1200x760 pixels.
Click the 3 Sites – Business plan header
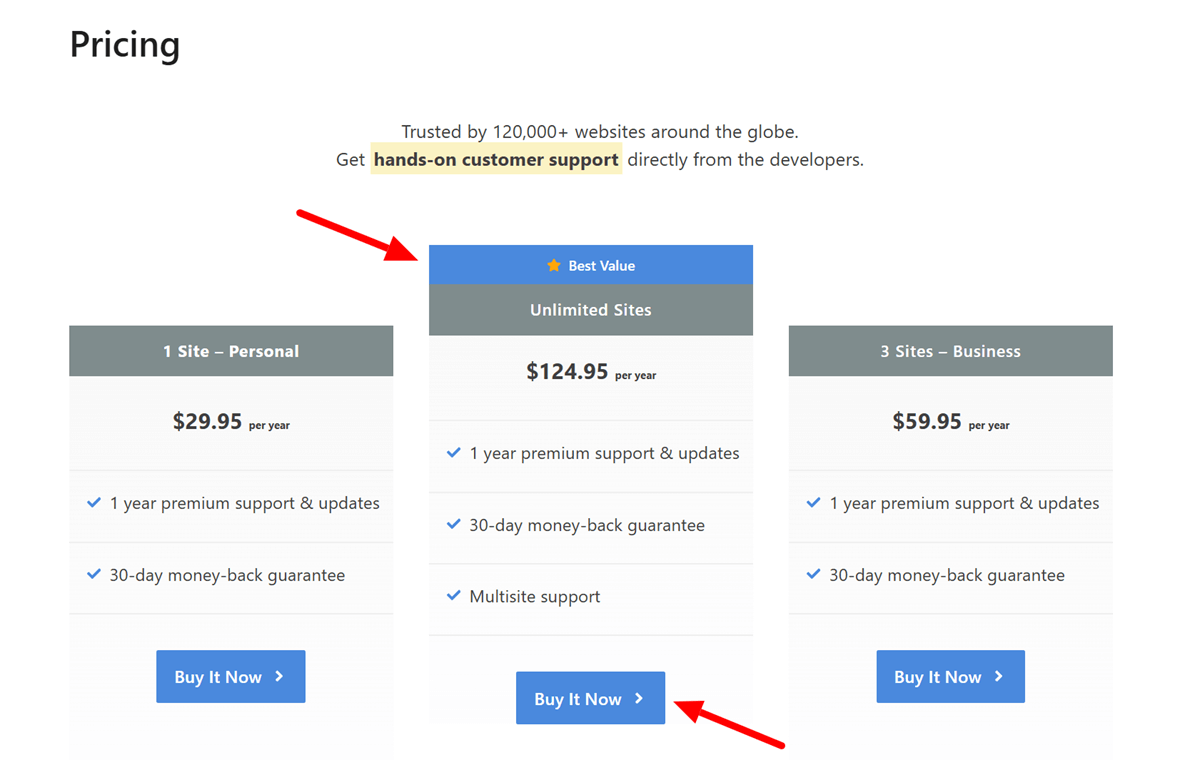pos(950,351)
